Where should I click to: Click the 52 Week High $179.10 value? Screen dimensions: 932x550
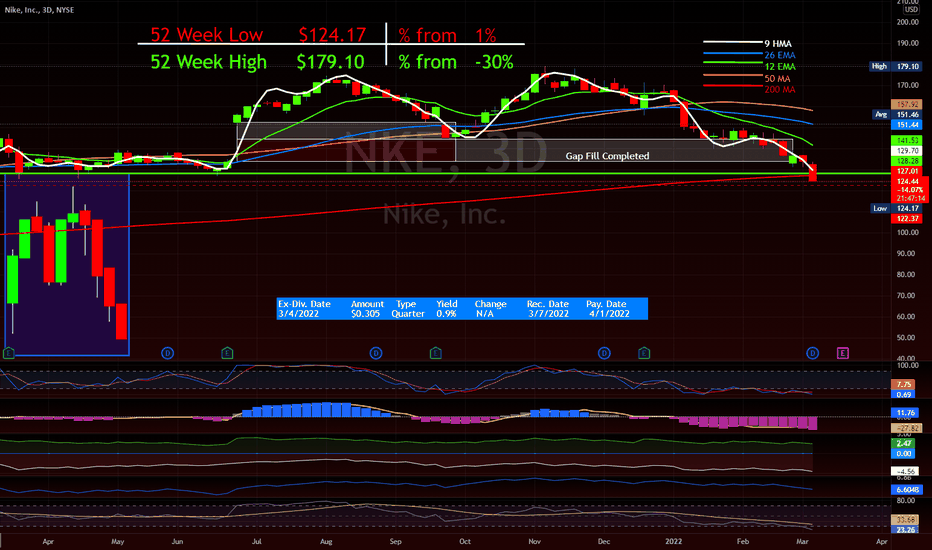pos(330,62)
